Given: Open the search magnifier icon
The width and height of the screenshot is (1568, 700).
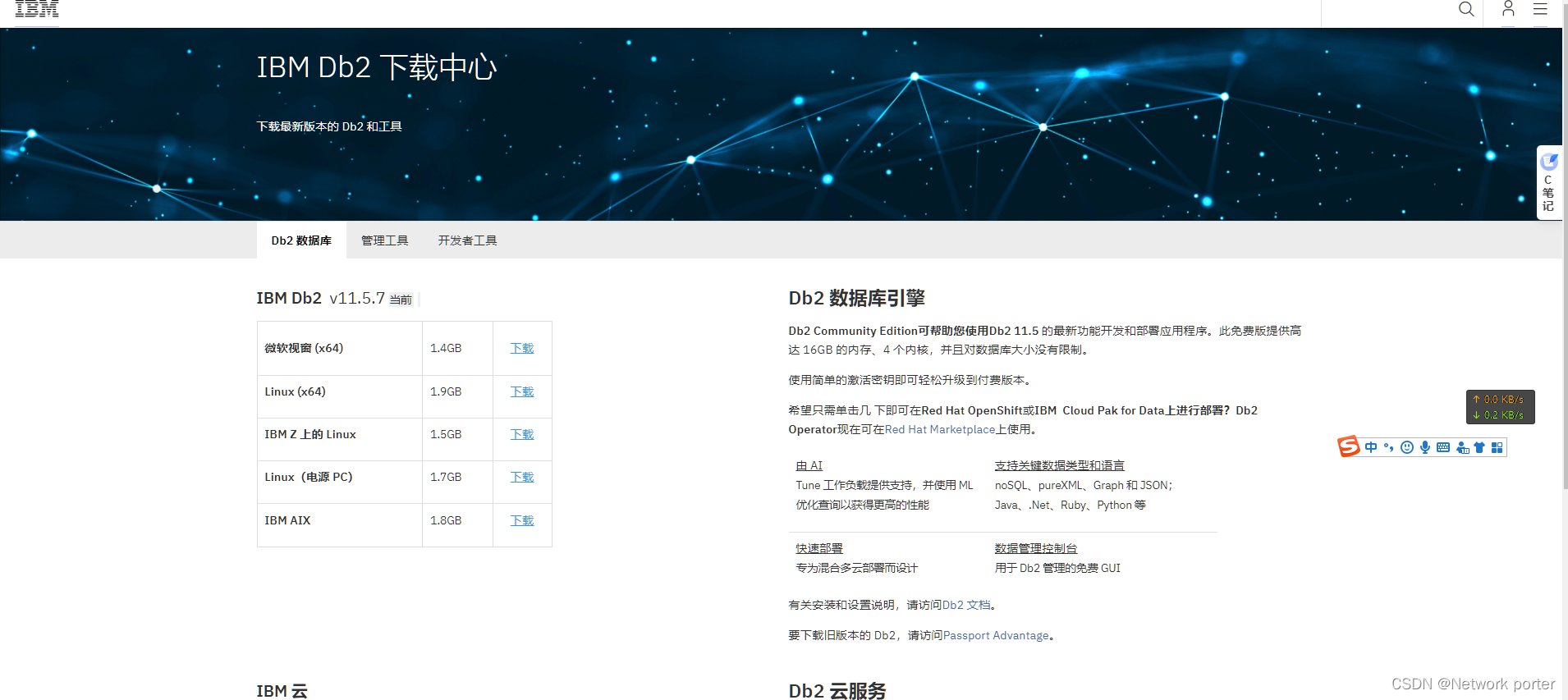Looking at the screenshot, I should point(1466,9).
